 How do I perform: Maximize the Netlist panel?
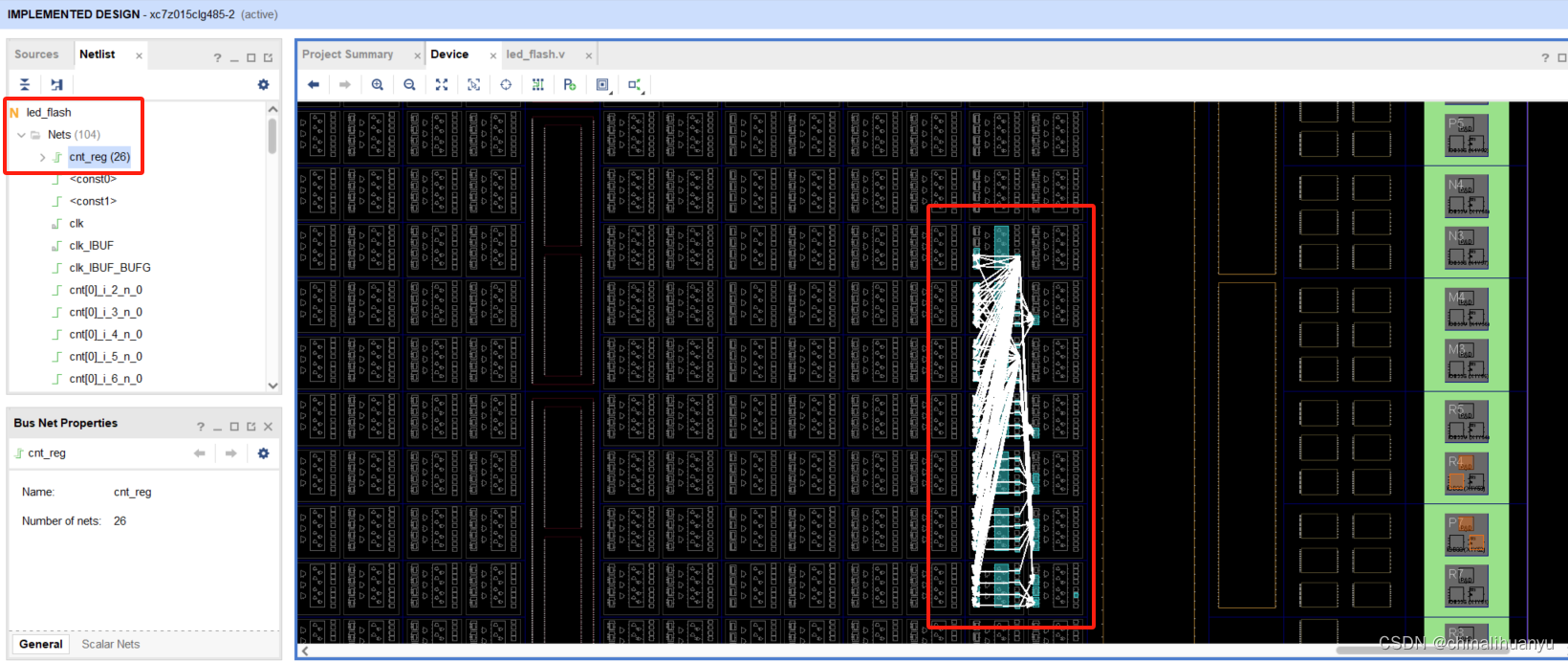(x=251, y=57)
